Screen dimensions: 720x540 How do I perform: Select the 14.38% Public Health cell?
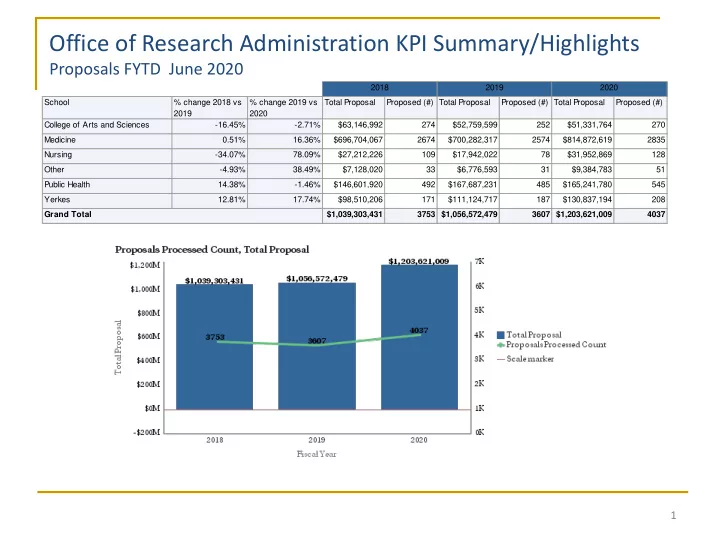coord(209,185)
